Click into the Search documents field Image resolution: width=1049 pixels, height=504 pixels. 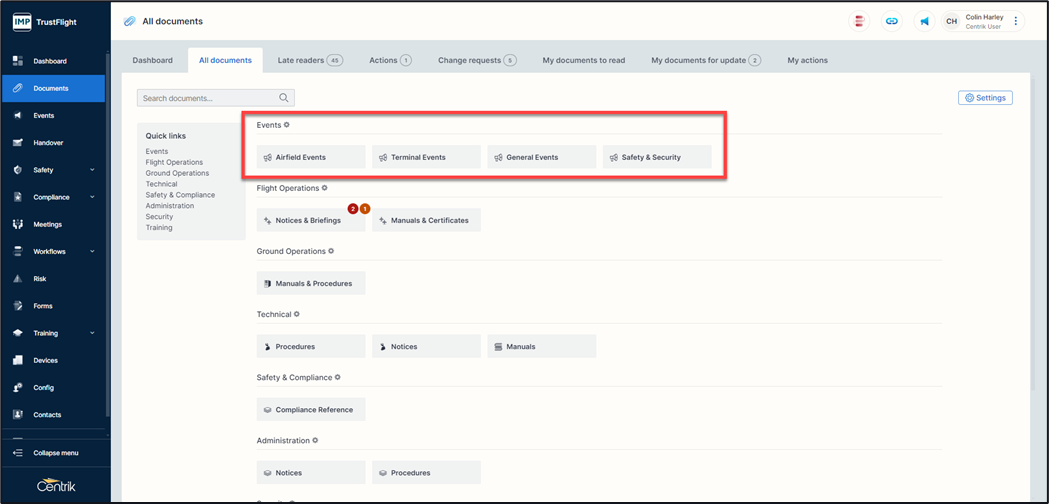pos(207,98)
